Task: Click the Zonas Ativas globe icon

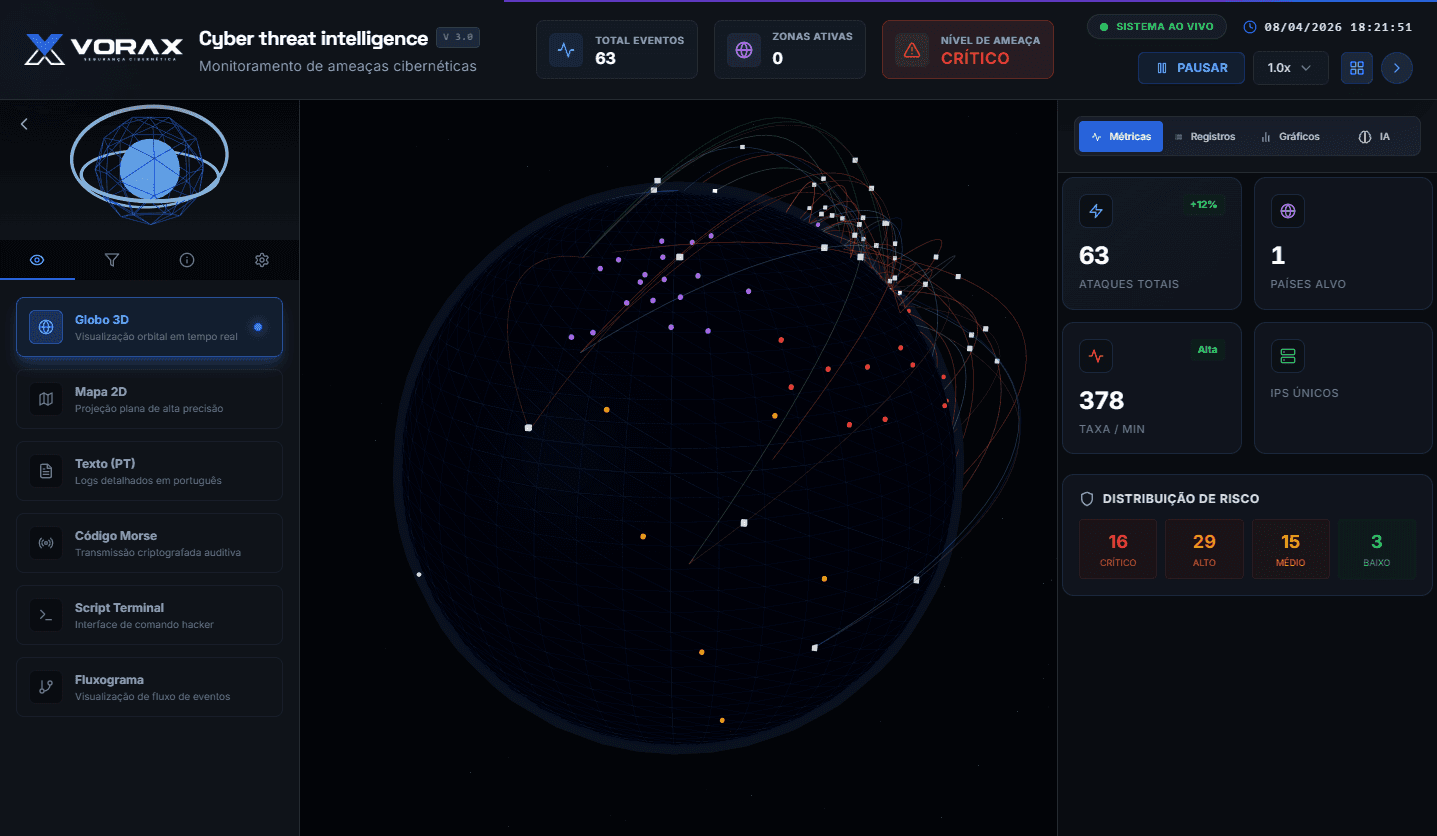Action: (x=744, y=49)
